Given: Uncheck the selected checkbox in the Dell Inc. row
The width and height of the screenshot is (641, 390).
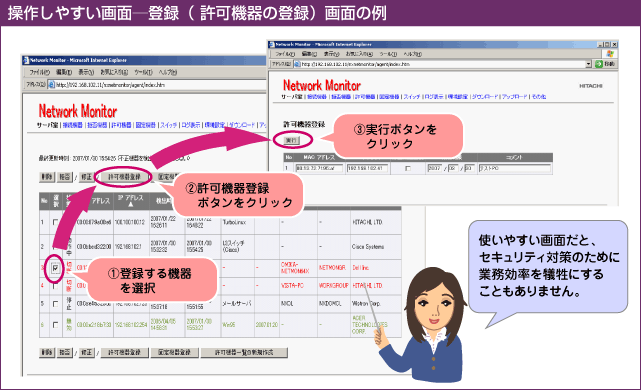Looking at the screenshot, I should pos(55,268).
